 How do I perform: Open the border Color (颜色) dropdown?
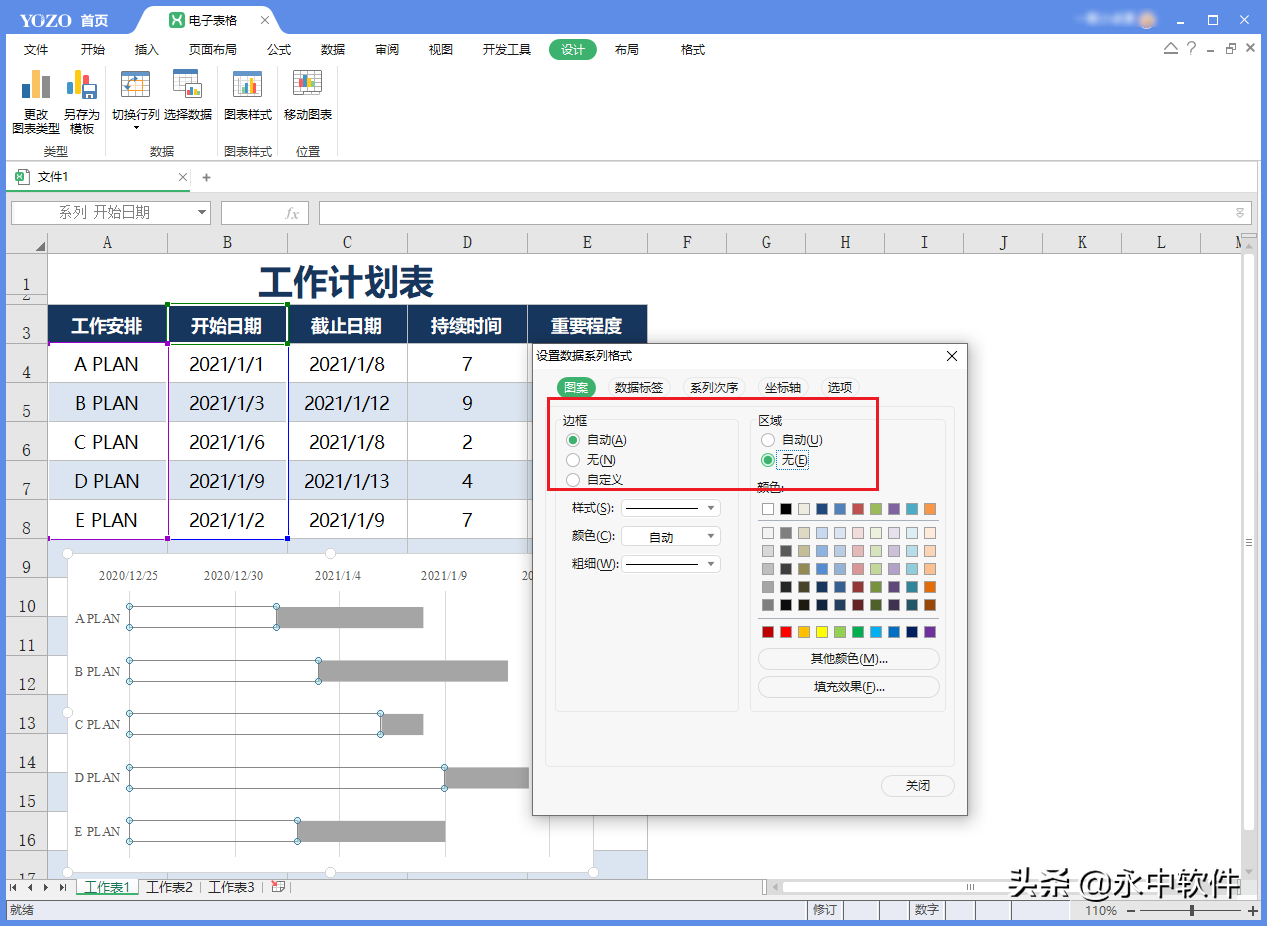(670, 537)
